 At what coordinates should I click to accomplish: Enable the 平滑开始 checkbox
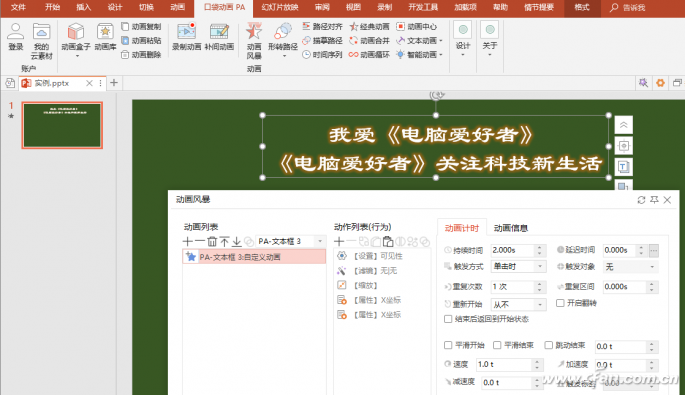(x=448, y=345)
